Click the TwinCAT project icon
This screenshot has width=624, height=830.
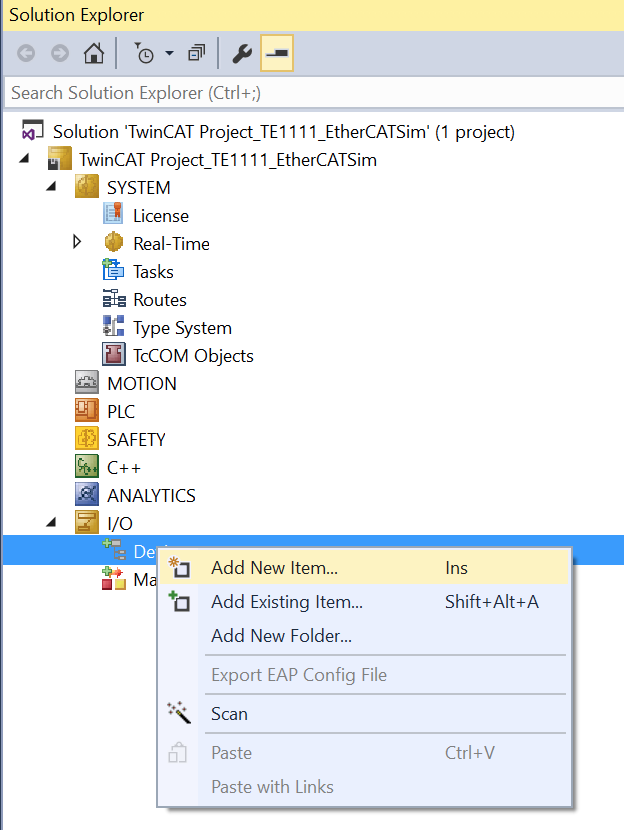coord(59,159)
